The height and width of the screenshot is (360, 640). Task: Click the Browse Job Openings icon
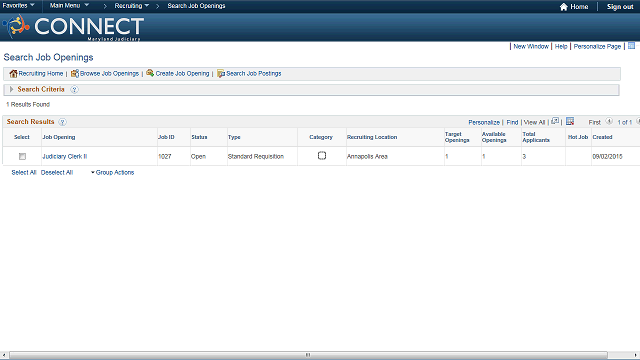tap(75, 73)
